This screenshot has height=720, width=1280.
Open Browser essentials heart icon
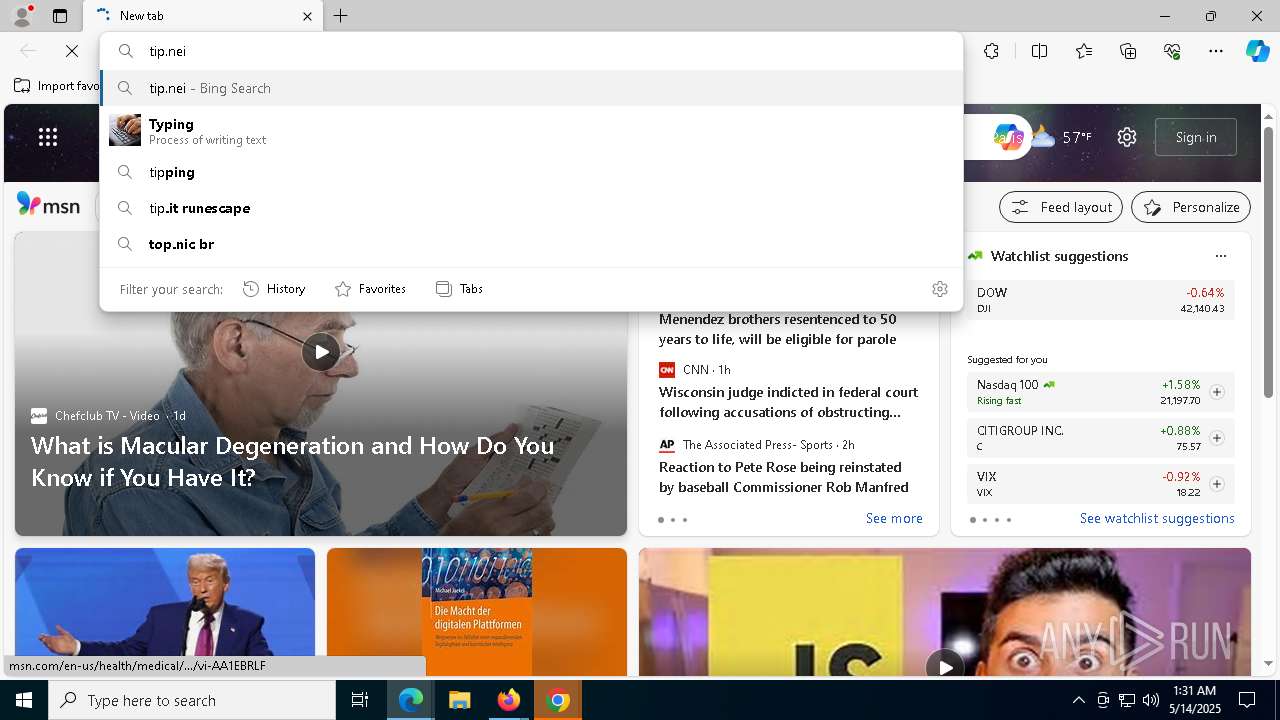click(1172, 51)
